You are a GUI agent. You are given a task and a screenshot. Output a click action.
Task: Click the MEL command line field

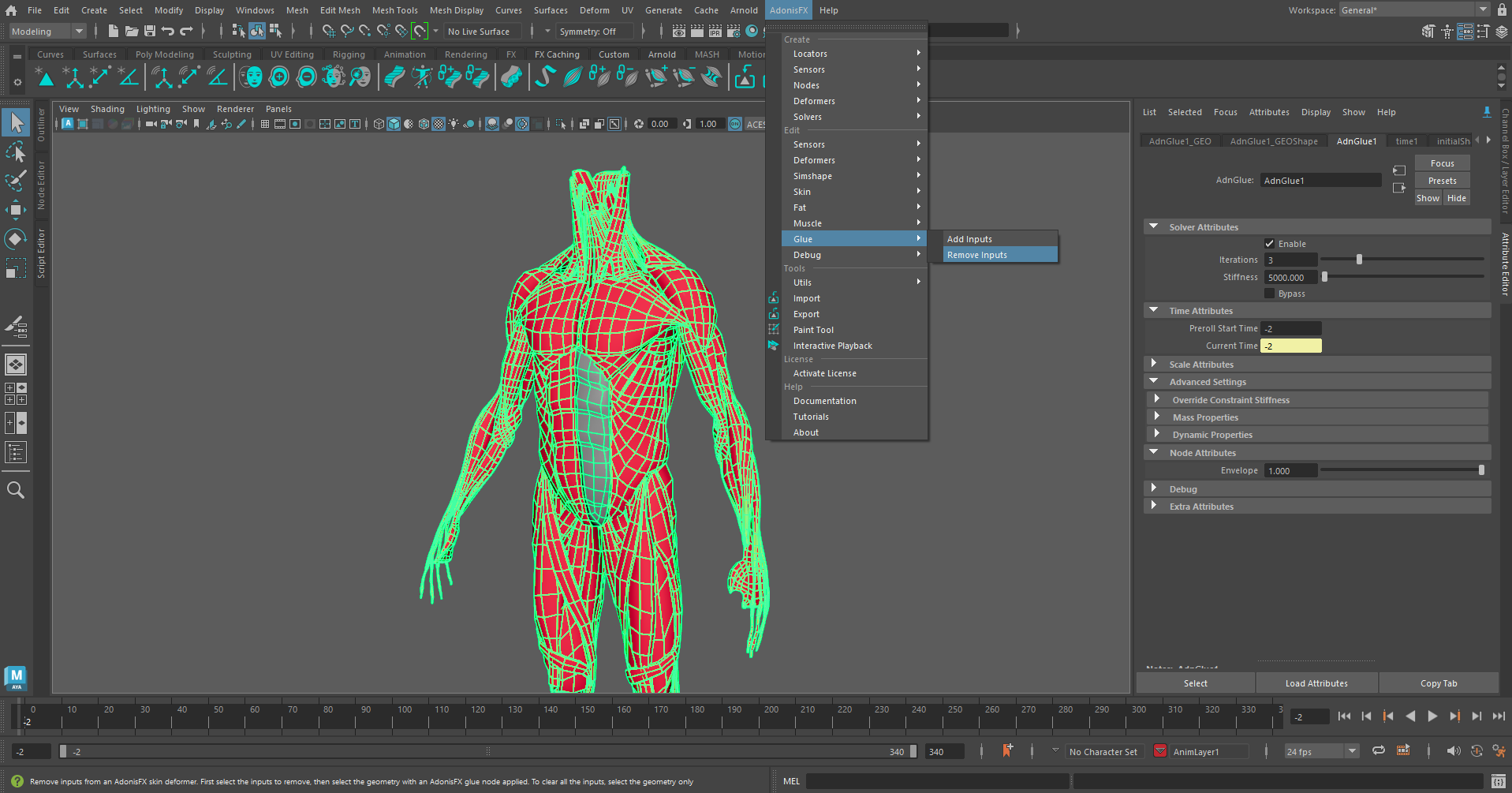[x=936, y=781]
